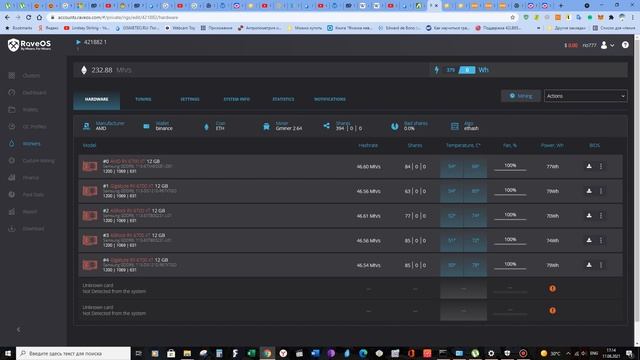Click the Wallet binance icon
Screen dimensions: 640x360
click(x=147, y=126)
